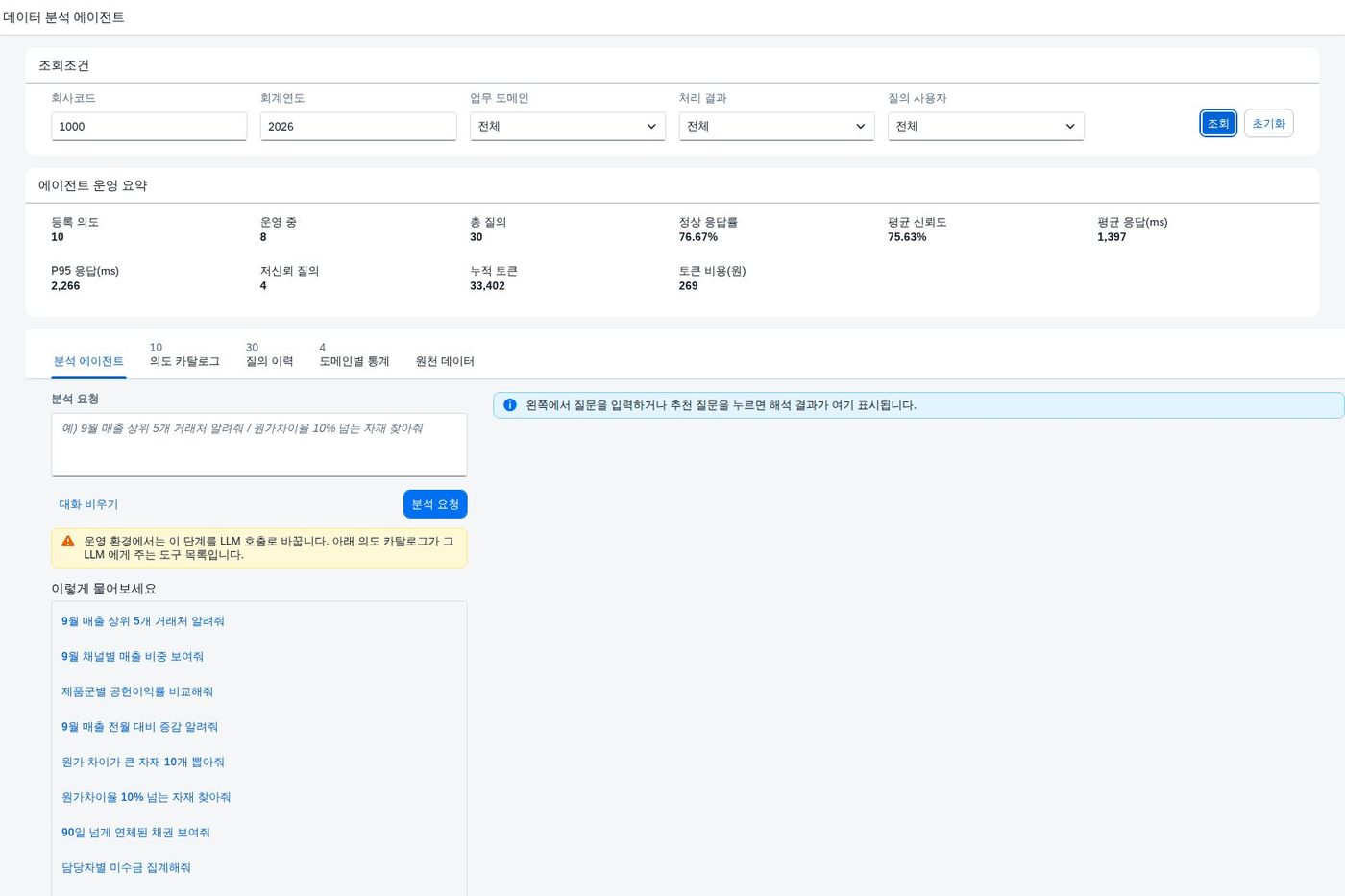1345x896 pixels.
Task: Open the 업무 도메인 dropdown
Action: coord(568,127)
